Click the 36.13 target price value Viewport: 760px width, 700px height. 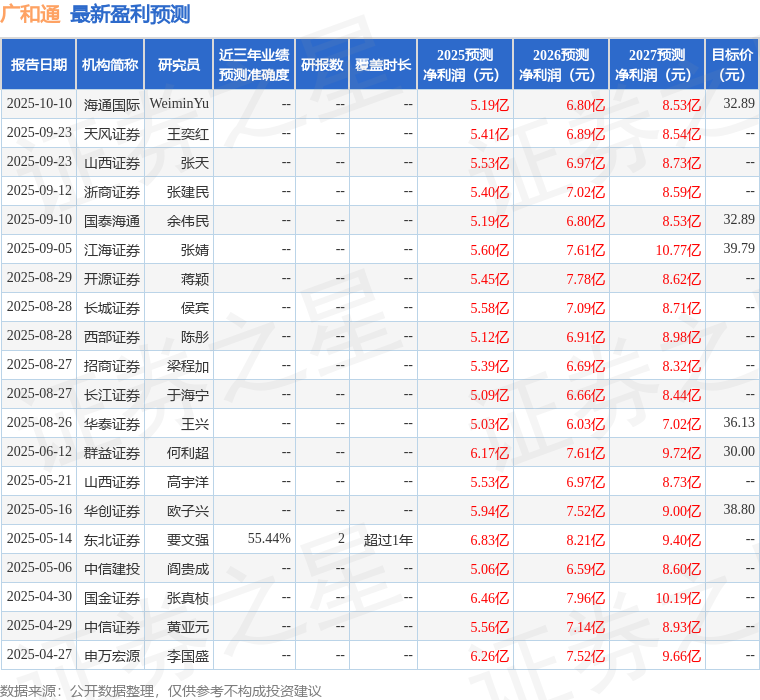tap(739, 422)
